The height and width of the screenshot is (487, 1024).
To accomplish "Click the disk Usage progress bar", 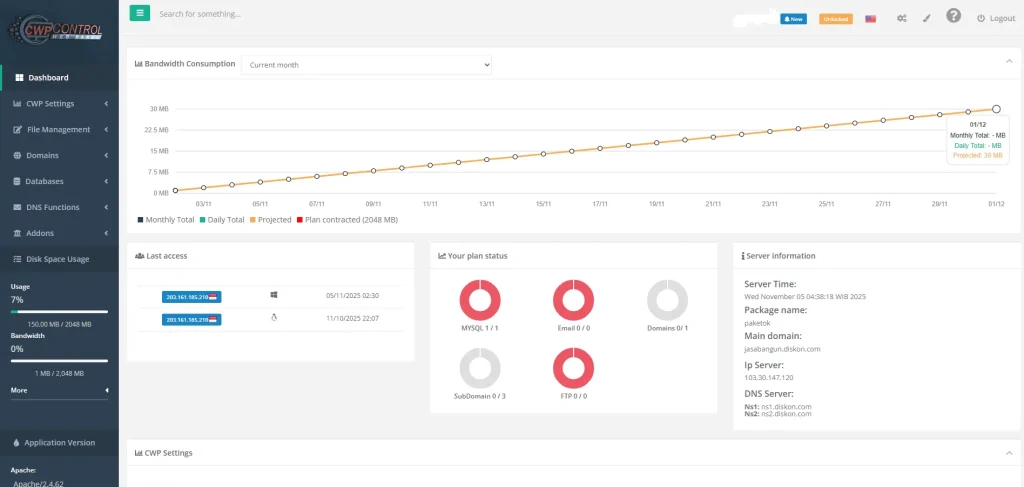I will click(59, 312).
